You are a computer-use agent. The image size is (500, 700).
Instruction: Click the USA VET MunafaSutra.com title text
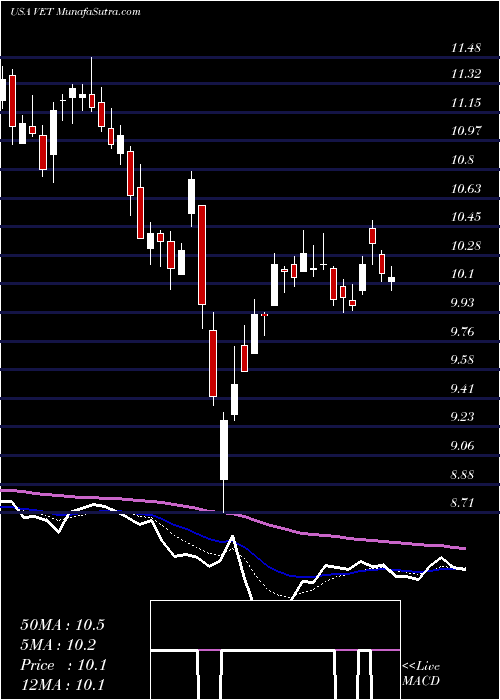(x=75, y=12)
